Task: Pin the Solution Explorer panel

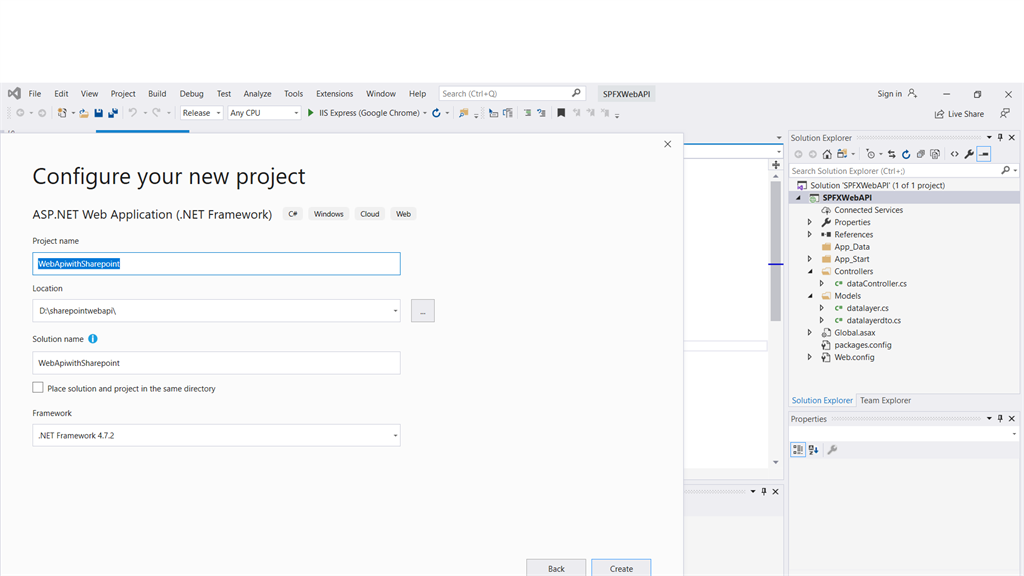Action: 999,137
